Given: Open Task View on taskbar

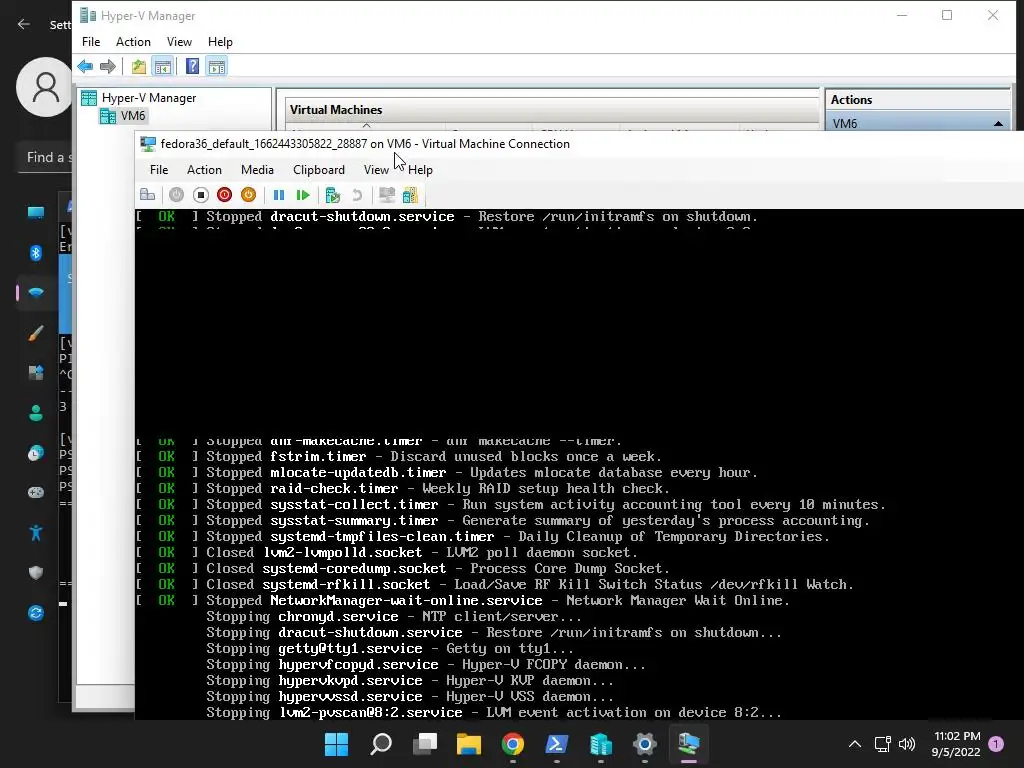Looking at the screenshot, I should coord(424,744).
